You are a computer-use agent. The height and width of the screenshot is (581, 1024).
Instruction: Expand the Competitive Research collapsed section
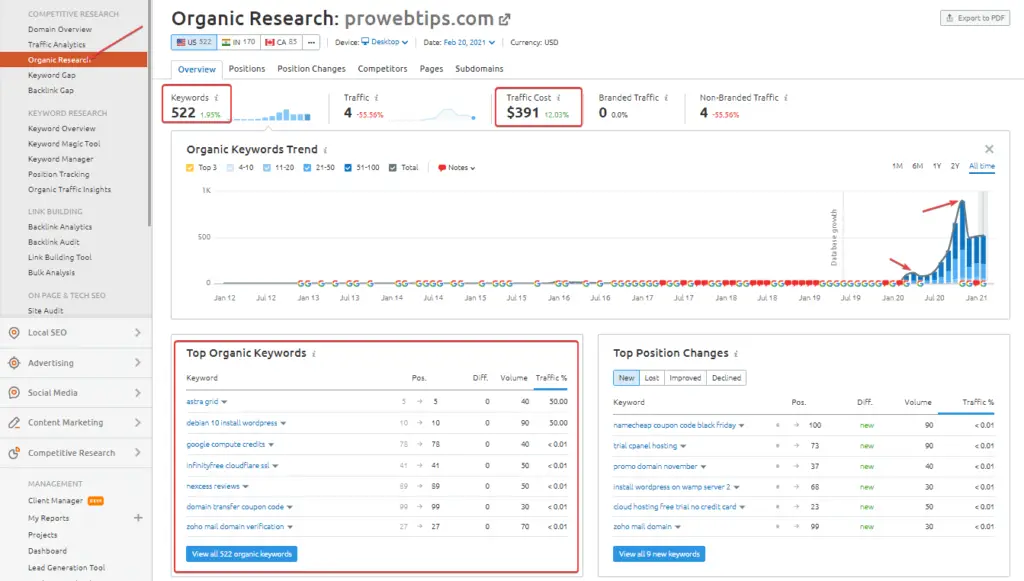click(138, 453)
